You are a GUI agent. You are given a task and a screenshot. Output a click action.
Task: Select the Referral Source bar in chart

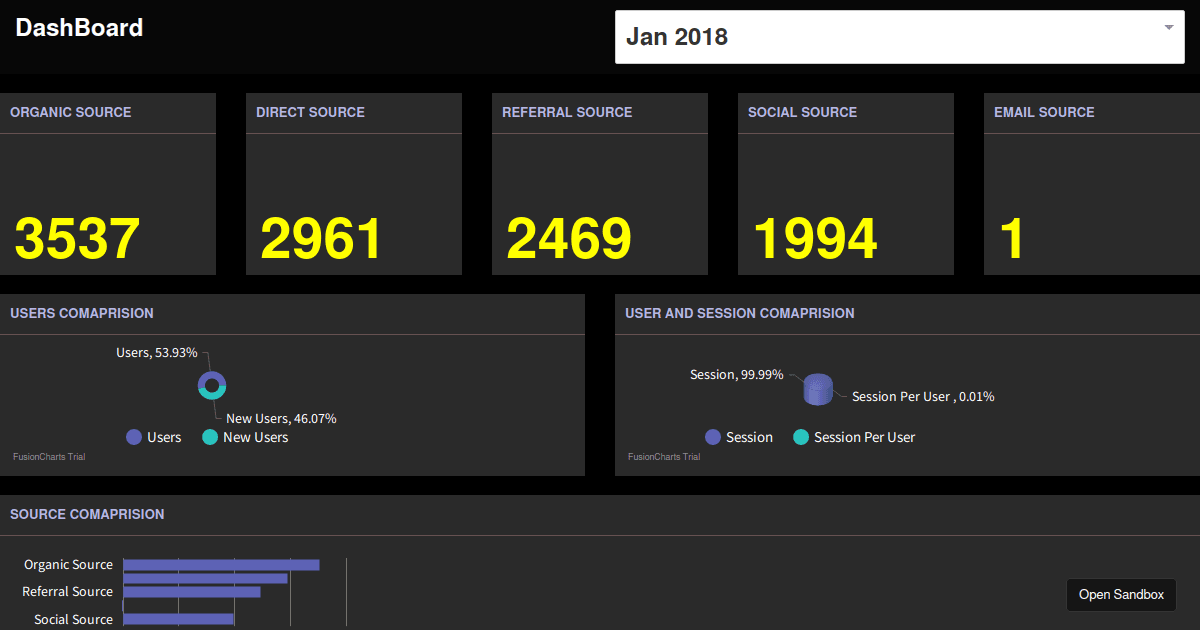click(191, 592)
